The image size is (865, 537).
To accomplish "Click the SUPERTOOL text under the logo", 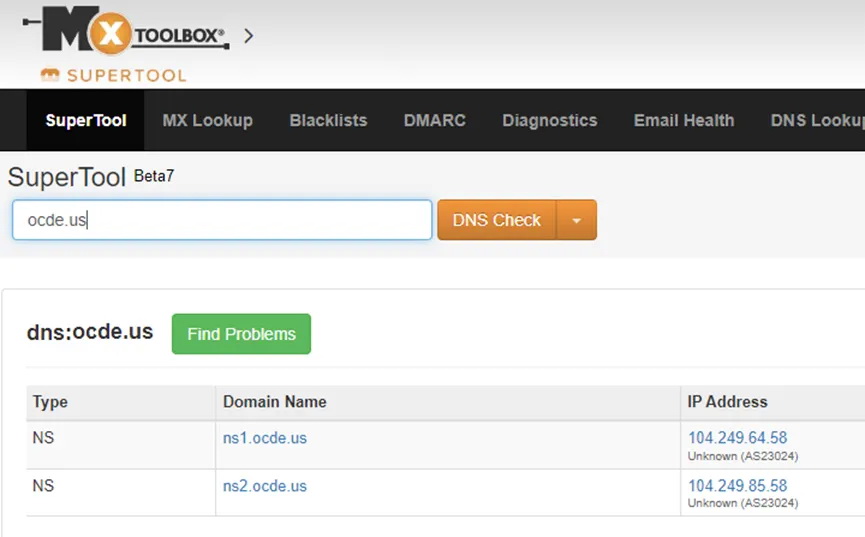I will coord(127,76).
